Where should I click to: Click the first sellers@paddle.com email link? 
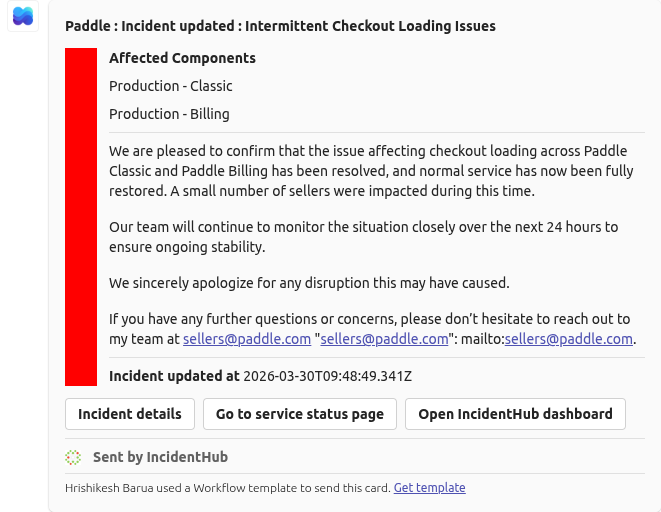pos(247,339)
